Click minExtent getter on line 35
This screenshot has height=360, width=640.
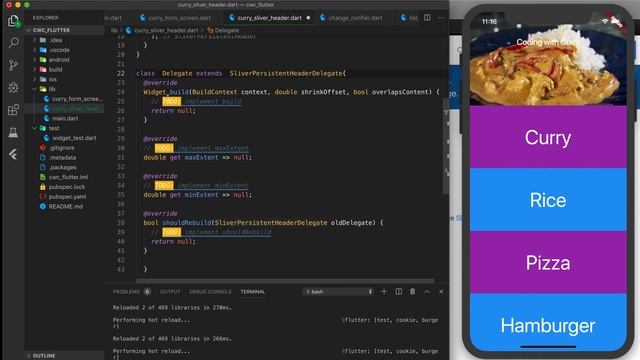[x=201, y=195]
